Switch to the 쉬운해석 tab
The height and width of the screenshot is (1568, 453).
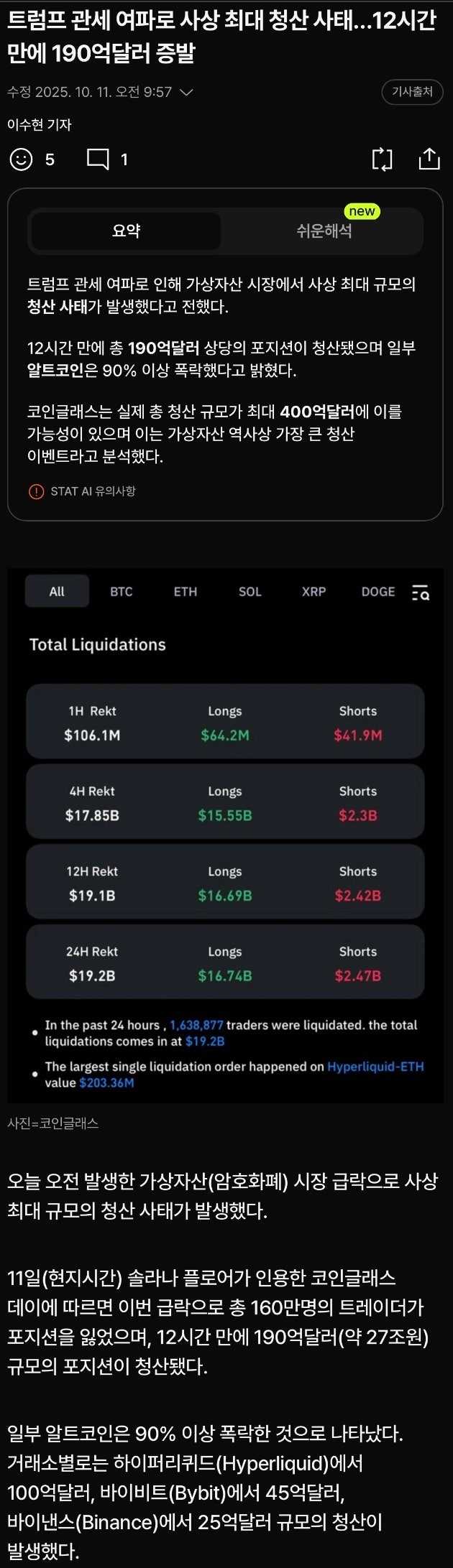pyautogui.click(x=324, y=231)
